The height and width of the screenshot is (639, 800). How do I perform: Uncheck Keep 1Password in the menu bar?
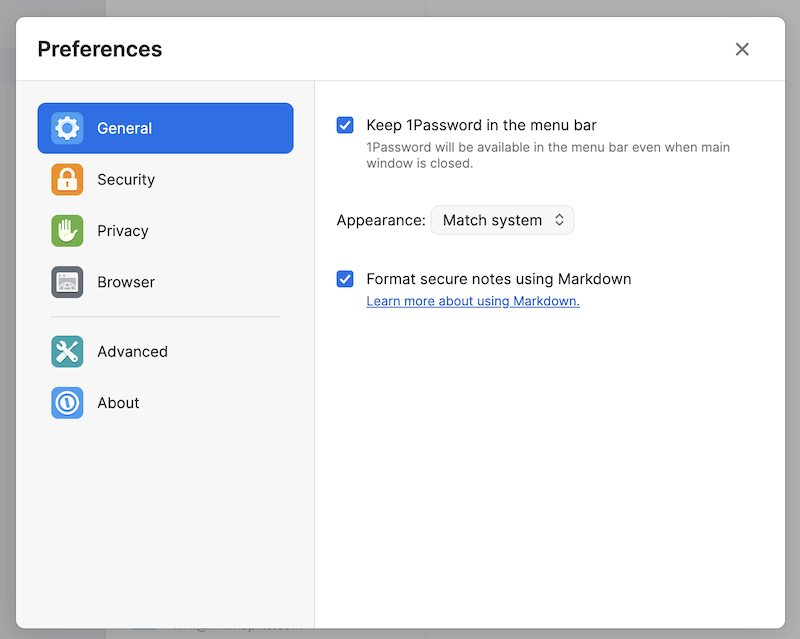(x=345, y=125)
